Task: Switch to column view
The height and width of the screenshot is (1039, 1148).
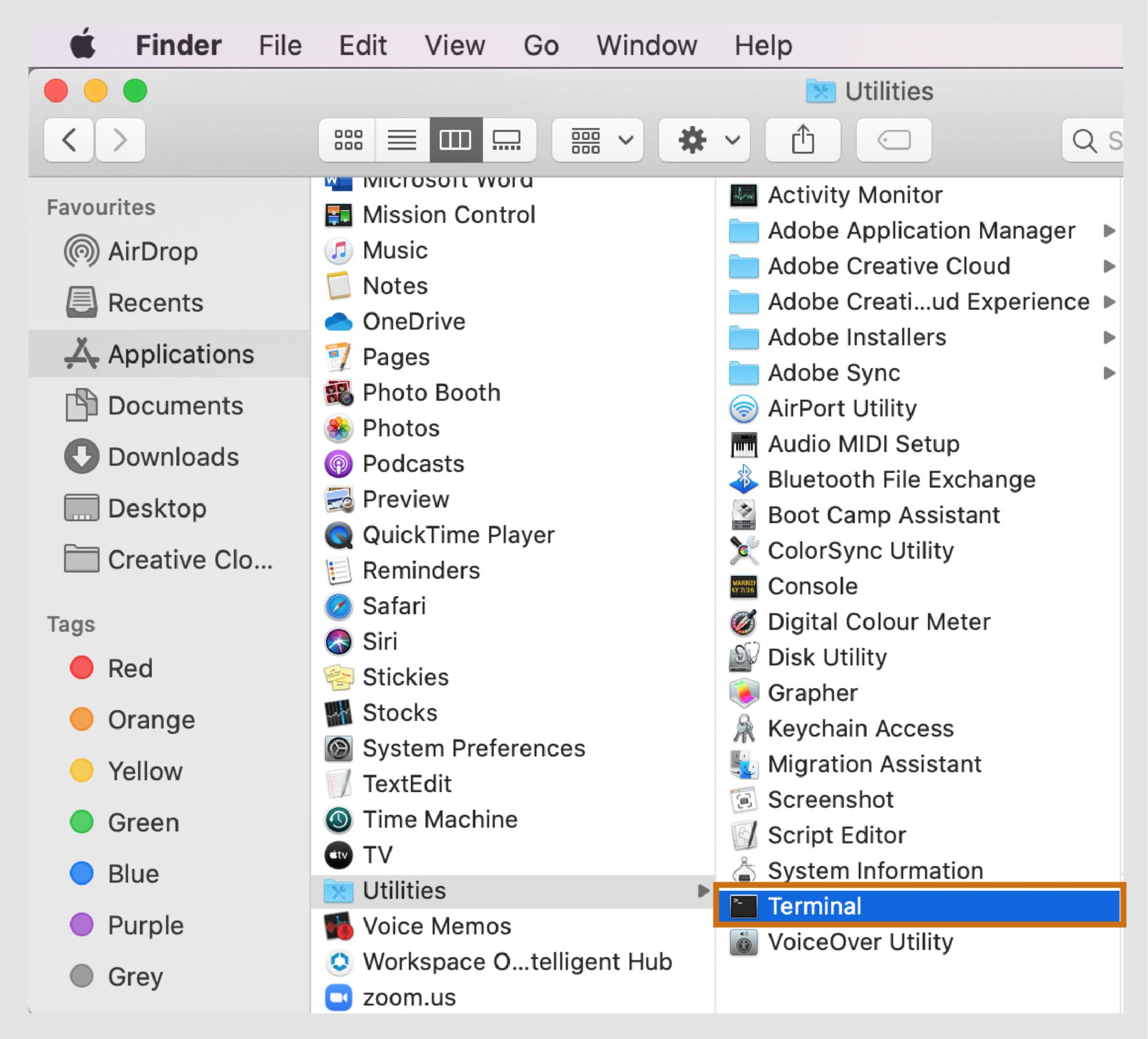Action: coord(456,140)
